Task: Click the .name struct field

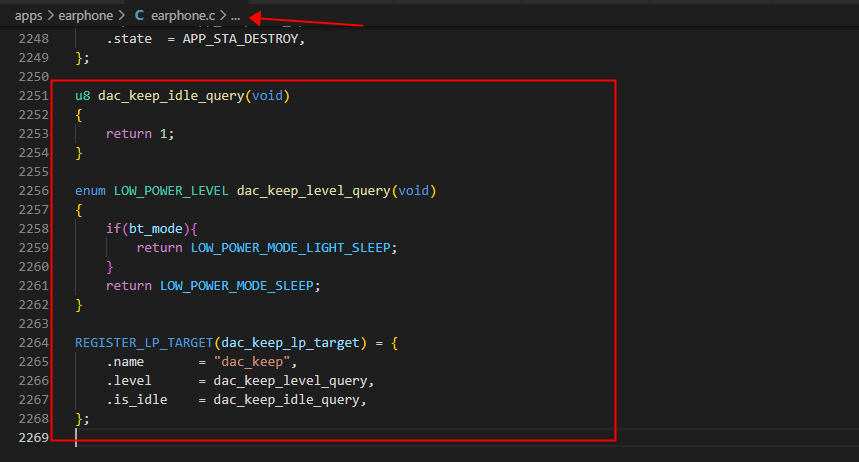Action: click(125, 362)
